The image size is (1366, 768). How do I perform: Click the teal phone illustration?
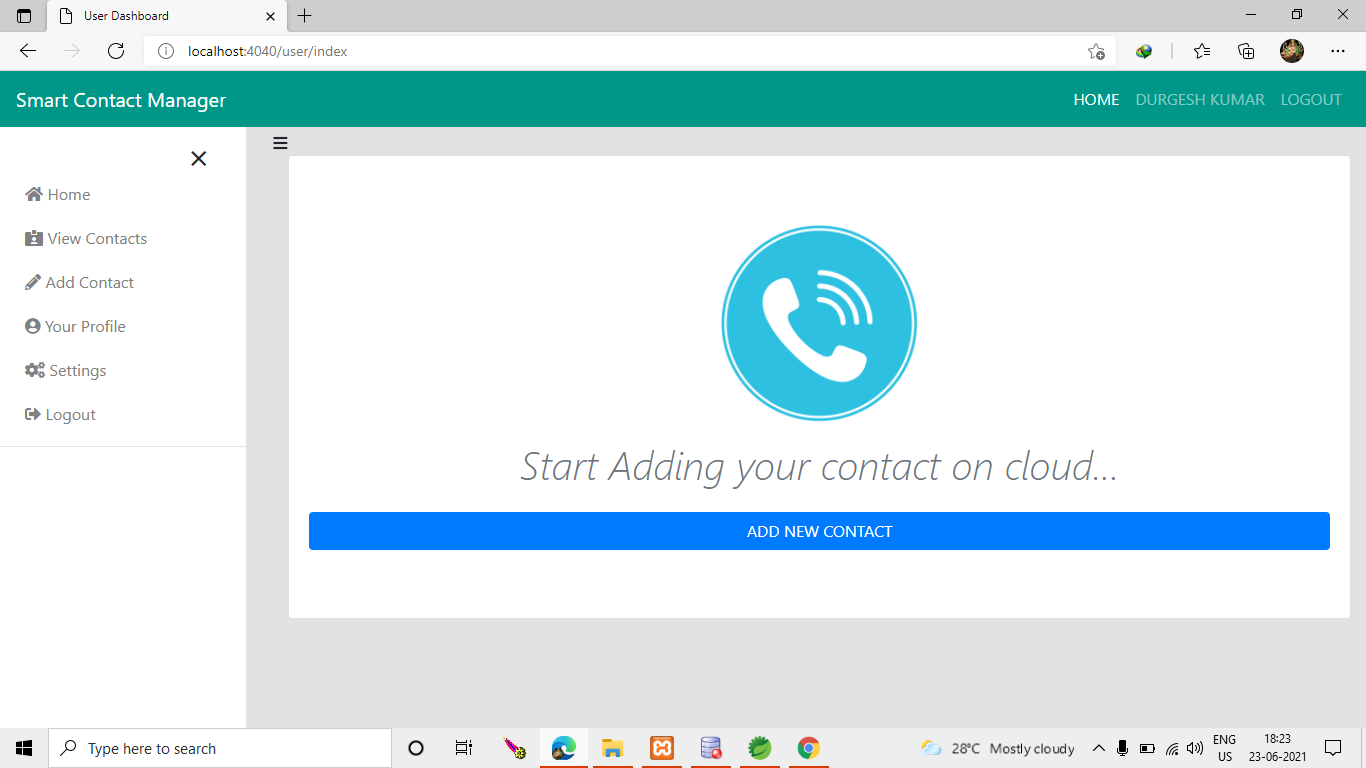click(819, 323)
